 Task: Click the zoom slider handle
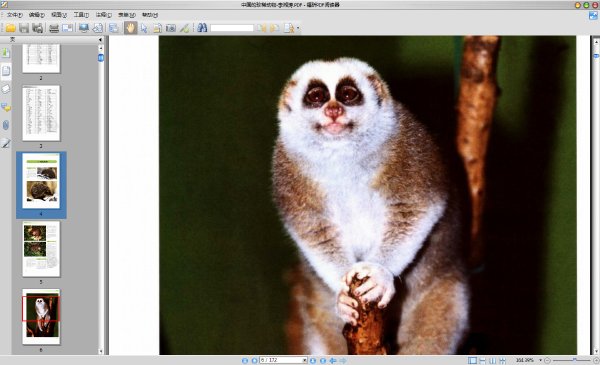pos(574,360)
